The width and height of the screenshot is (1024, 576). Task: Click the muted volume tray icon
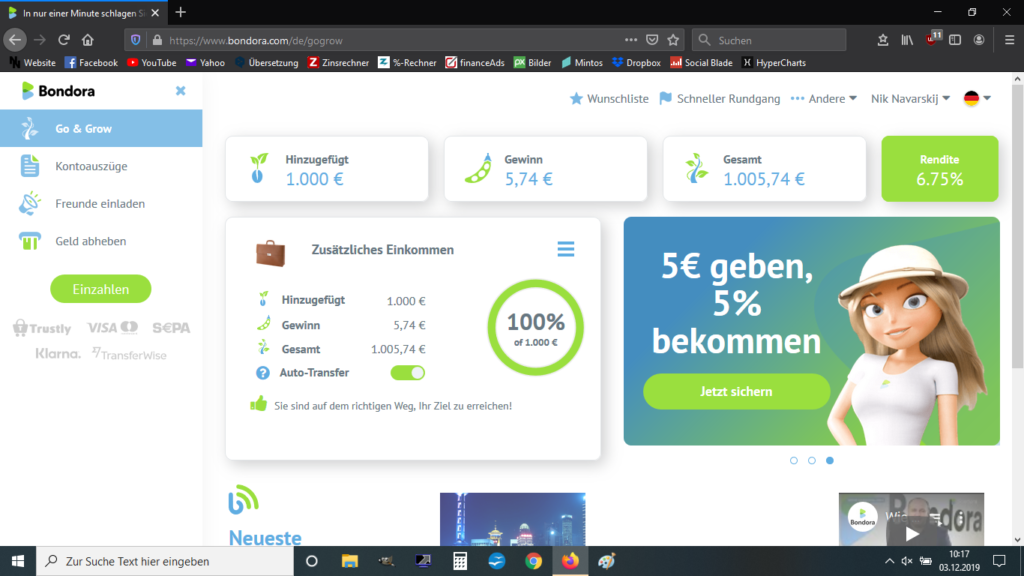pos(907,561)
